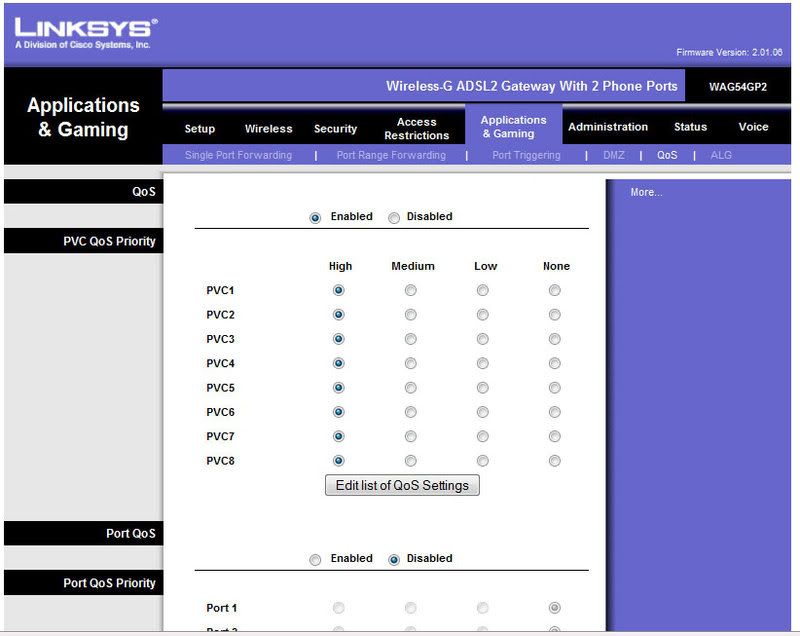The height and width of the screenshot is (636, 800).
Task: Set PVC7 priority to None
Action: point(554,437)
